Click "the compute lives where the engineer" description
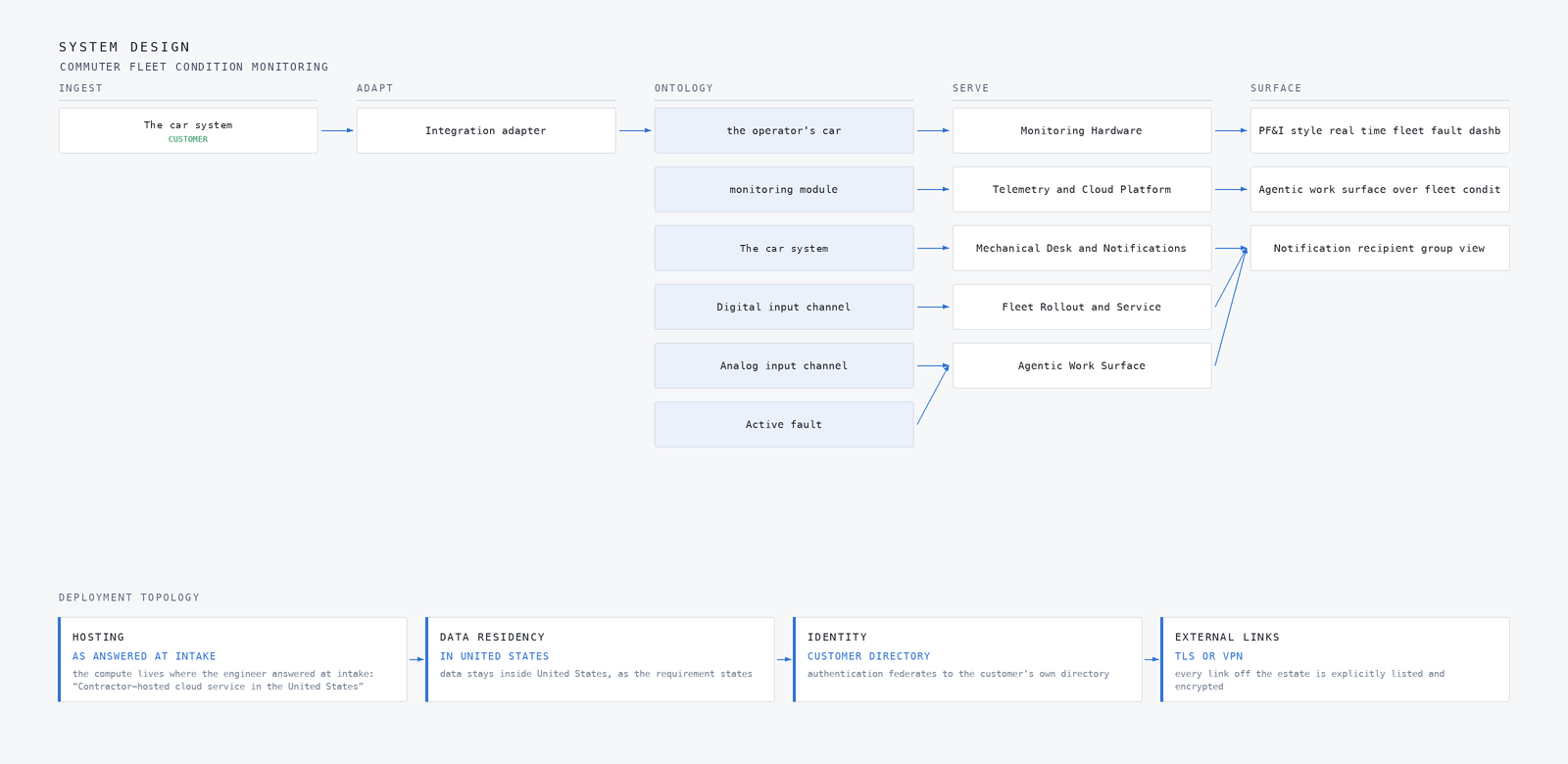Screen dimensions: 1568x764 click(x=223, y=680)
